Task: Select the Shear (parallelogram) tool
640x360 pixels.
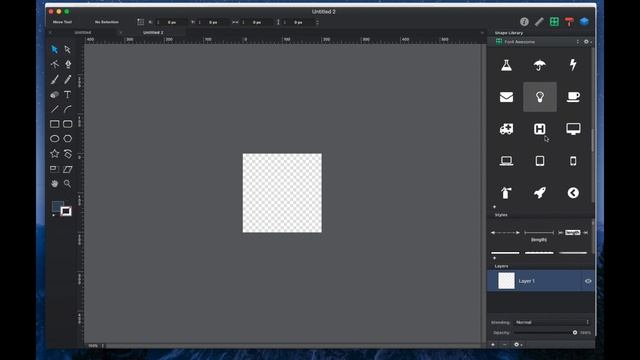Action: [x=68, y=169]
